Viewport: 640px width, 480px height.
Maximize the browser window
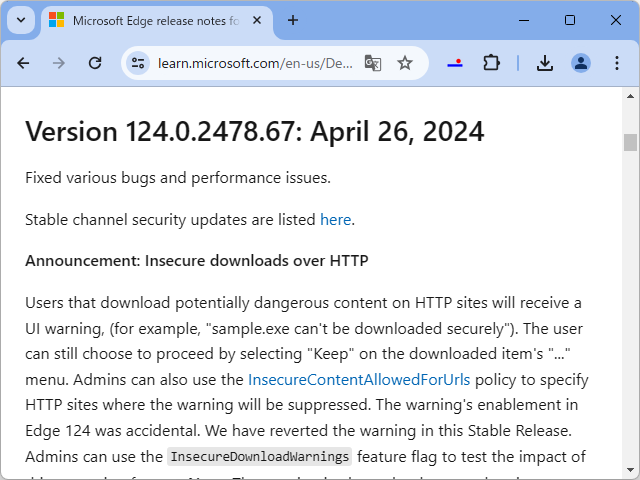click(570, 20)
